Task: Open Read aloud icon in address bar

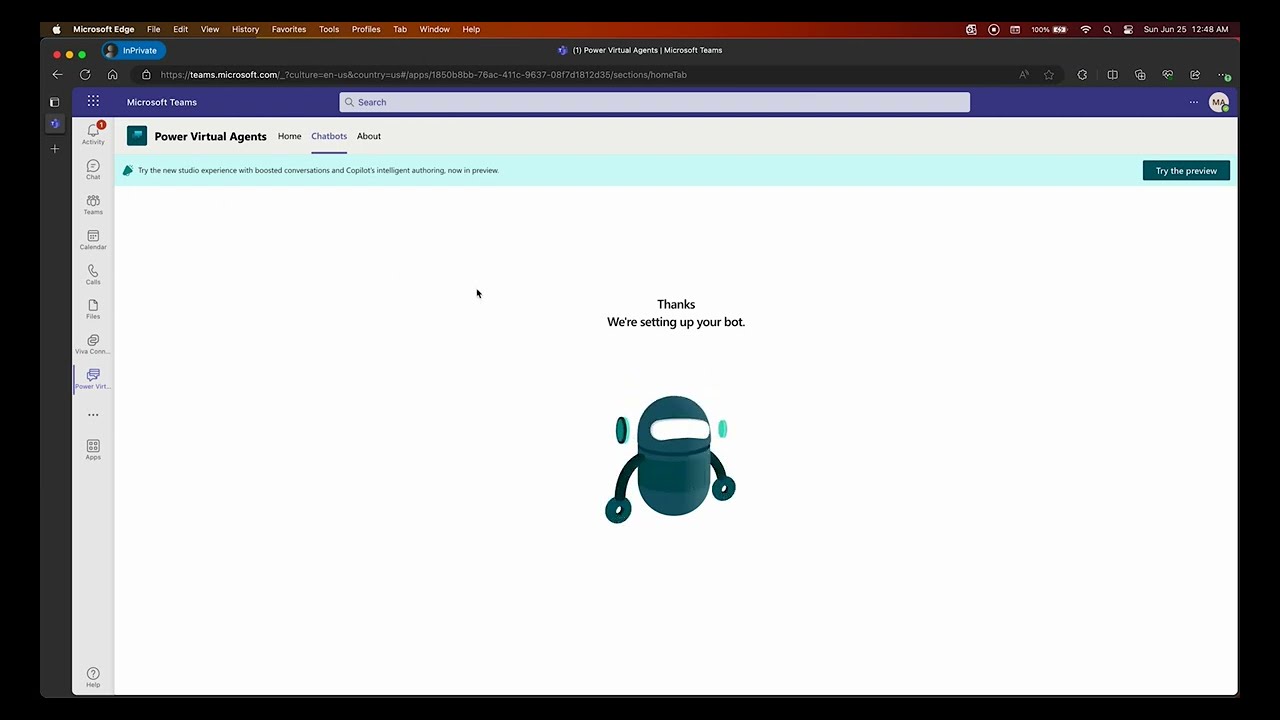Action: (1023, 74)
